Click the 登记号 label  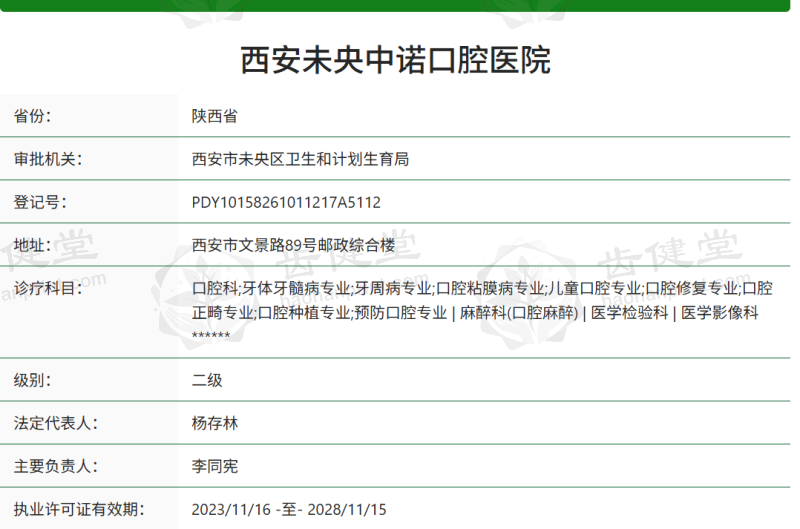point(40,202)
